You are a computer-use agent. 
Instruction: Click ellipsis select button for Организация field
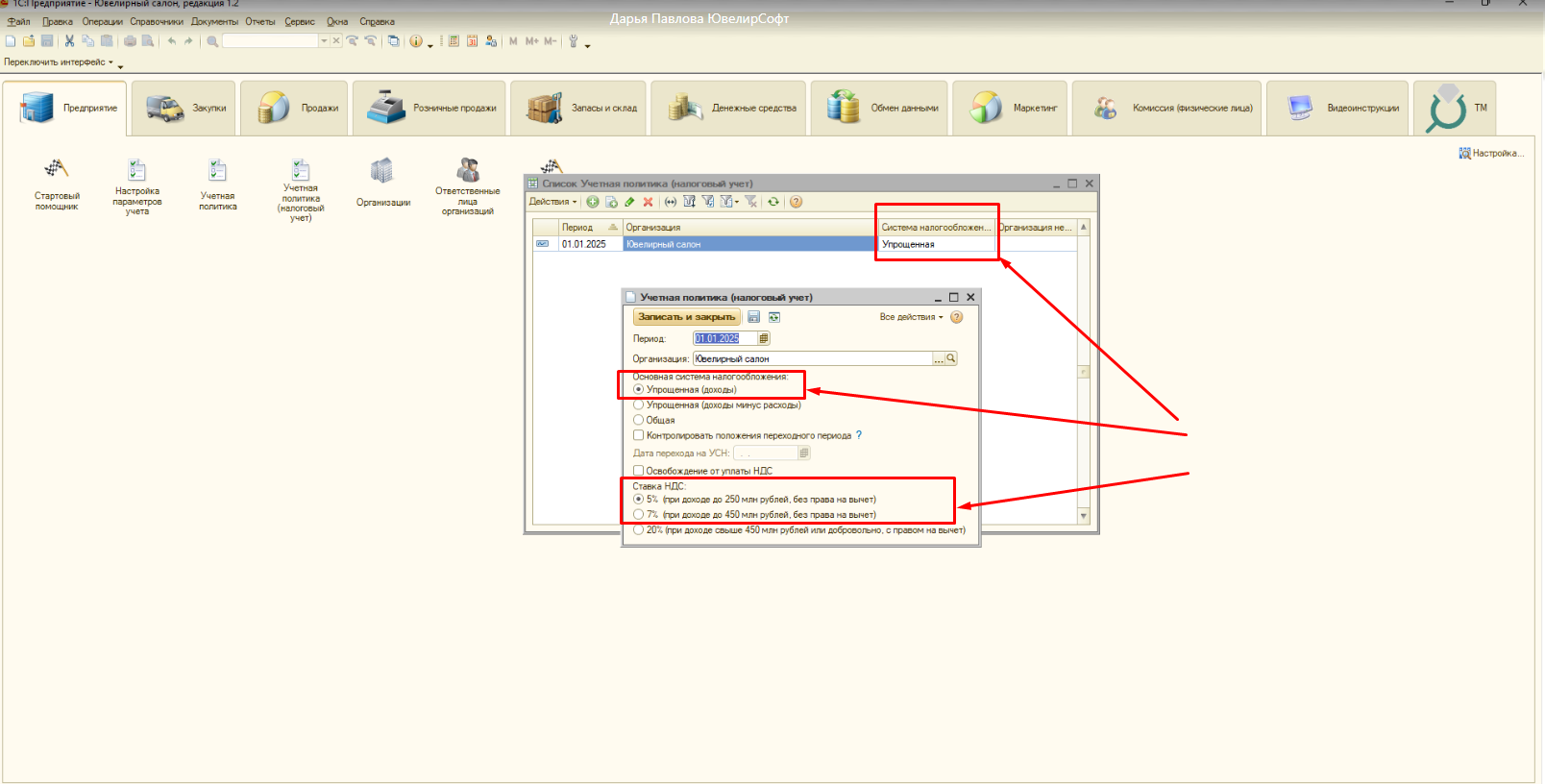[939, 358]
